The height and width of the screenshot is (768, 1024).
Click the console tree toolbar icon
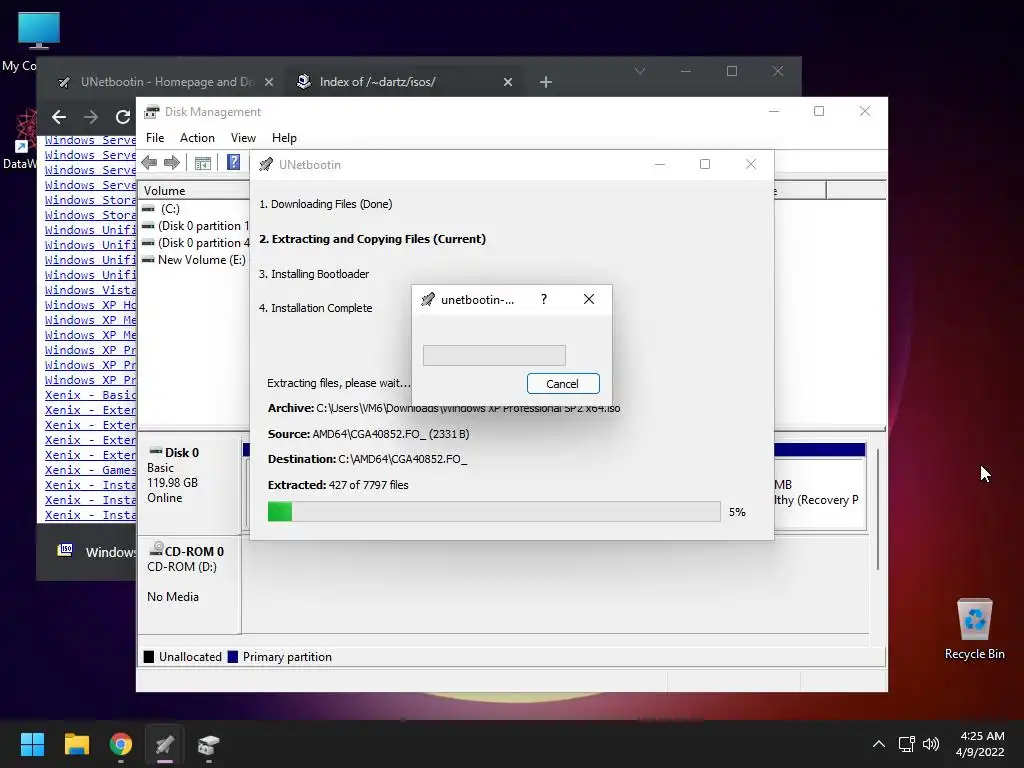tap(202, 163)
